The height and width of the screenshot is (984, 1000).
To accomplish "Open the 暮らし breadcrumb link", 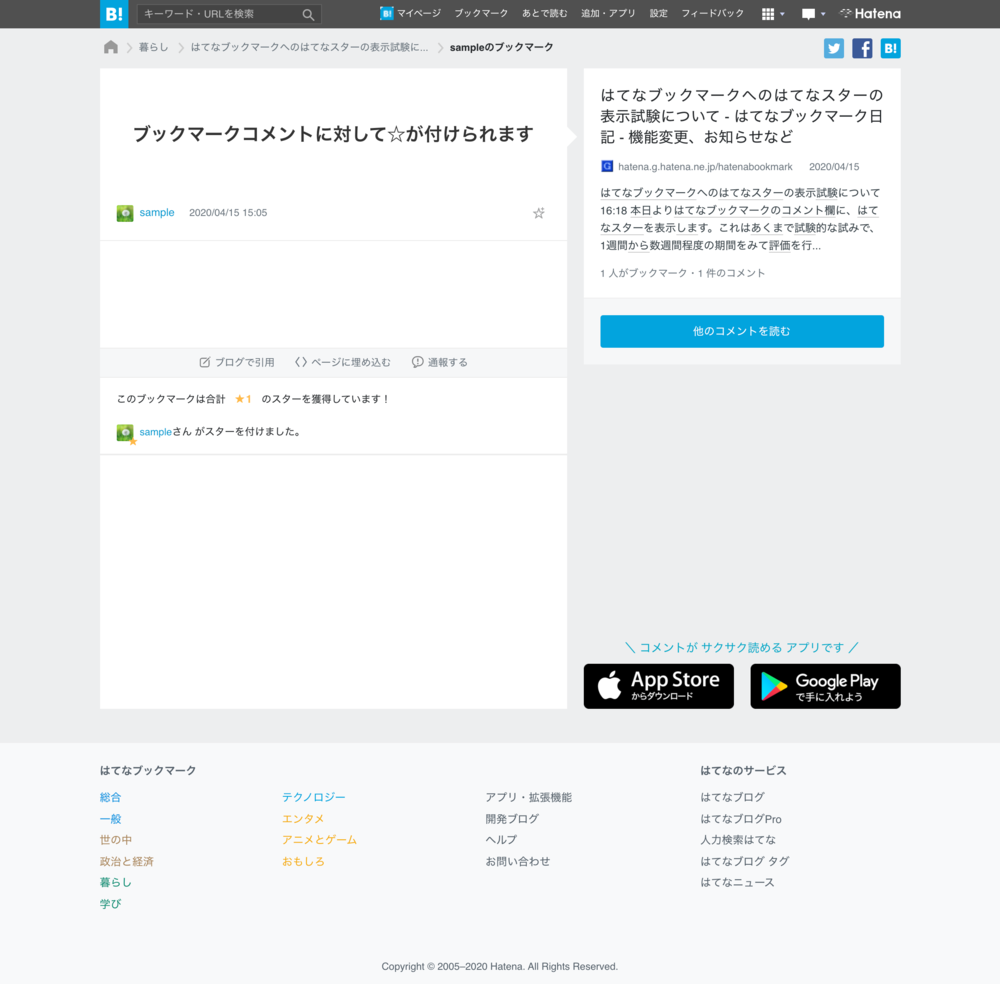I will click(154, 47).
